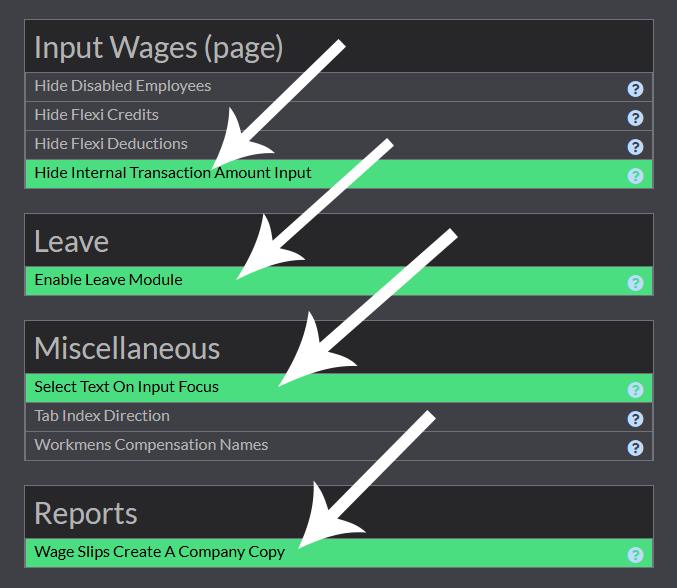Image resolution: width=677 pixels, height=588 pixels.
Task: Open Workmens Compensation Names setting
Action: pos(151,445)
